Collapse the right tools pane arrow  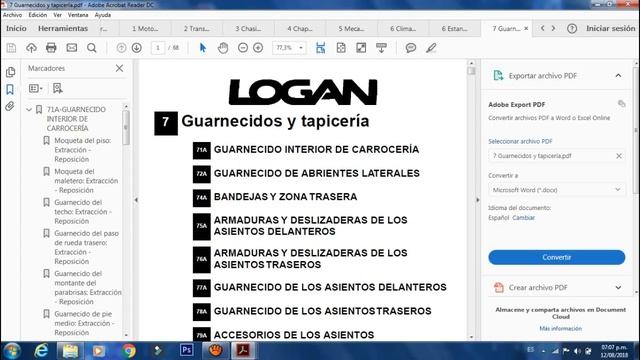477,200
